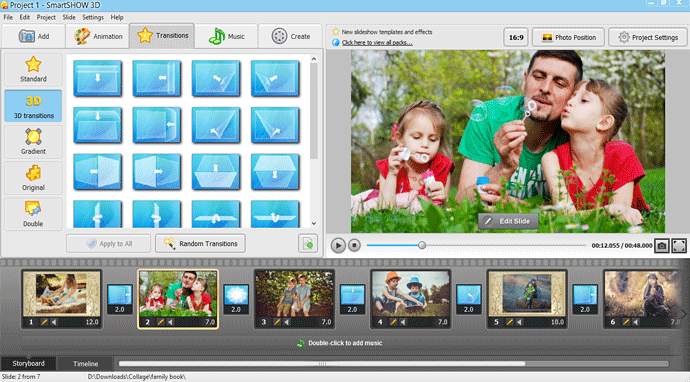Viewport: 690px width, 382px height.
Task: Click the 'Double-click to add music' track
Action: [x=345, y=343]
